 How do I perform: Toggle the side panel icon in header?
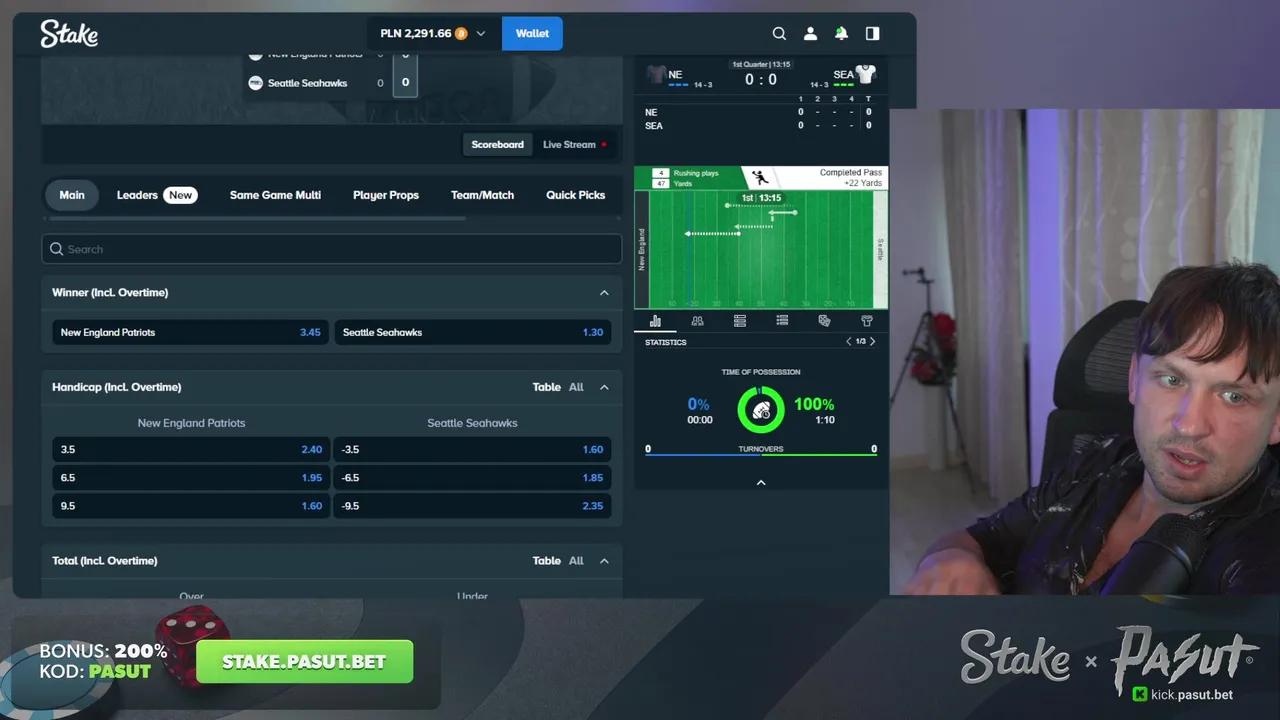[x=872, y=33]
